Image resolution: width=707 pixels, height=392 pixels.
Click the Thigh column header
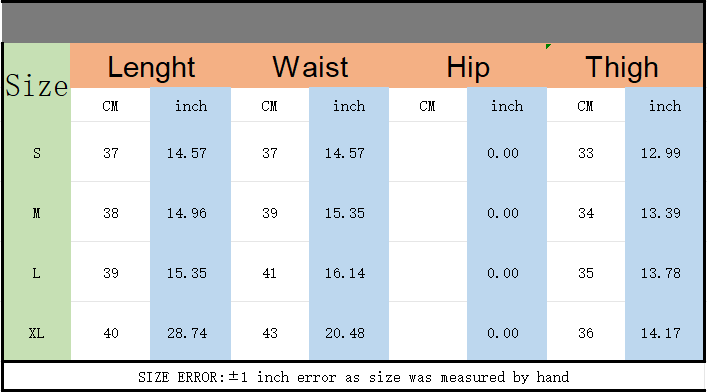point(624,66)
